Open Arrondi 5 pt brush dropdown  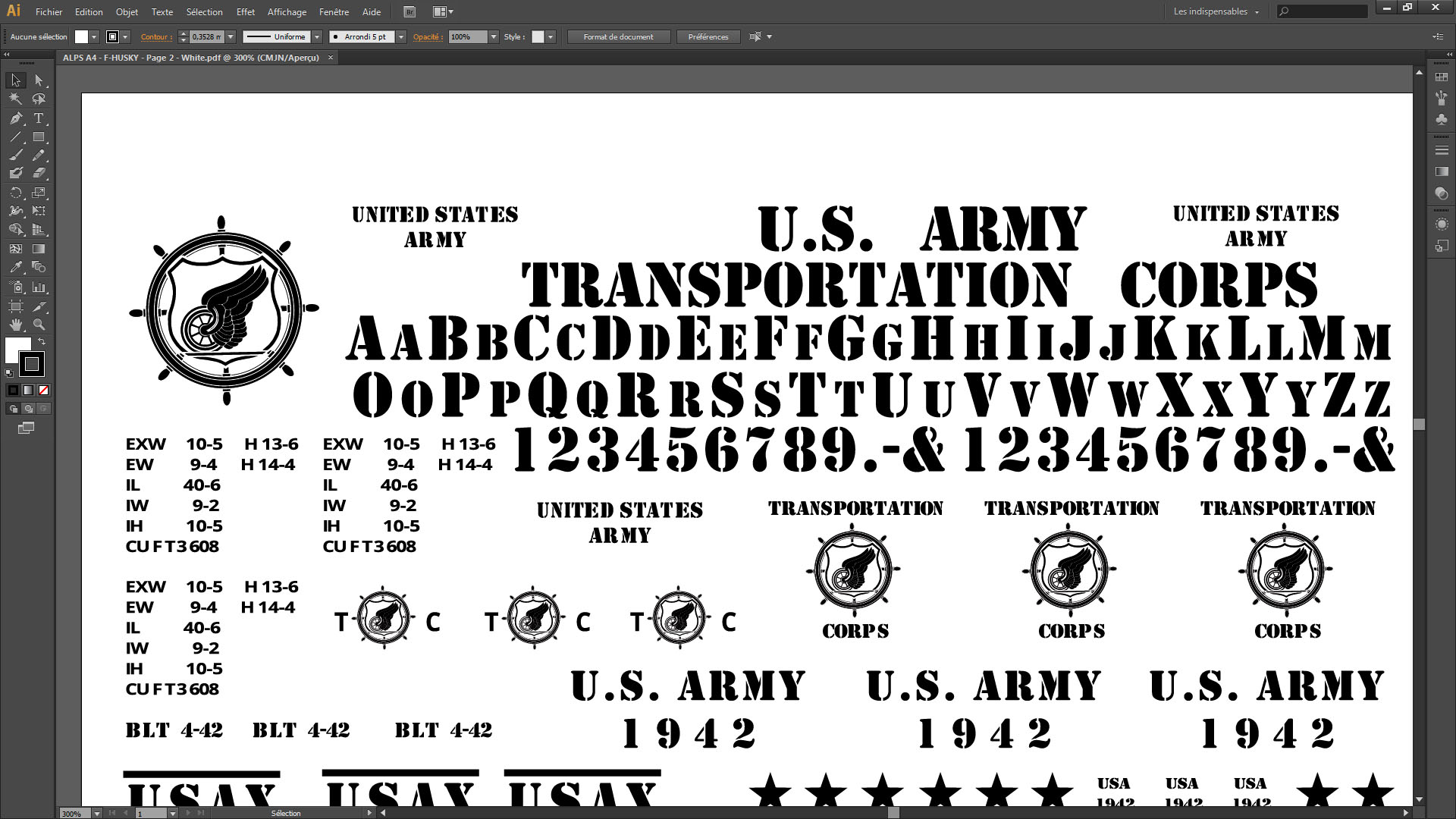point(401,36)
